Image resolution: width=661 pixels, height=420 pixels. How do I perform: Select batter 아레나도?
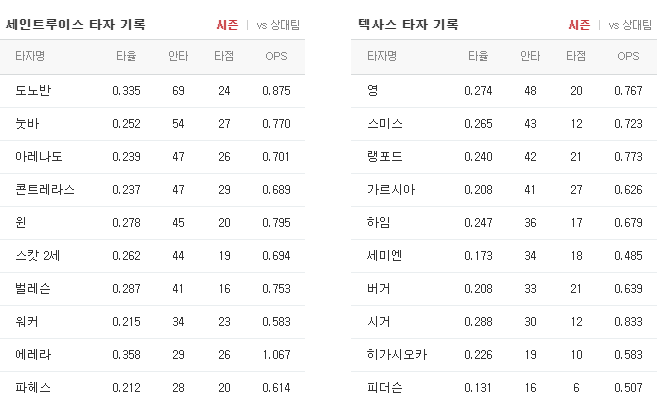pyautogui.click(x=39, y=156)
